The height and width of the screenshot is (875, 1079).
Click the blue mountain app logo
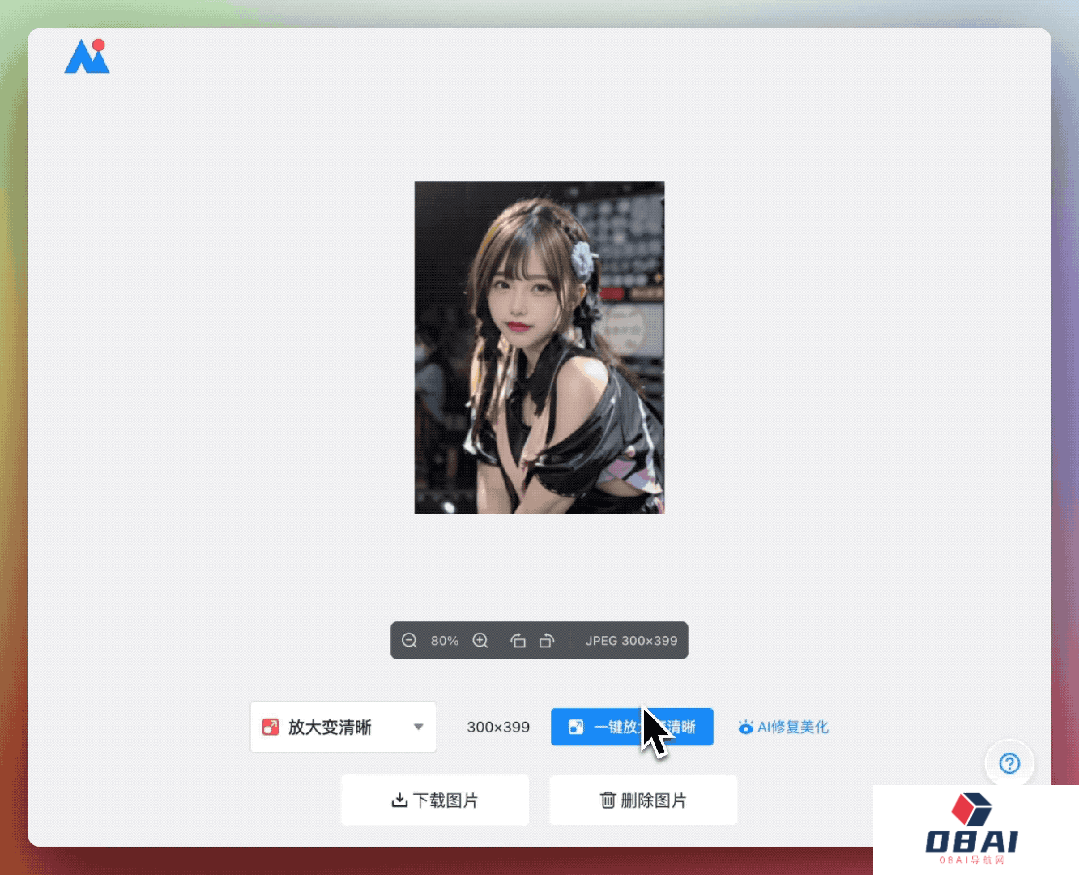tap(87, 57)
